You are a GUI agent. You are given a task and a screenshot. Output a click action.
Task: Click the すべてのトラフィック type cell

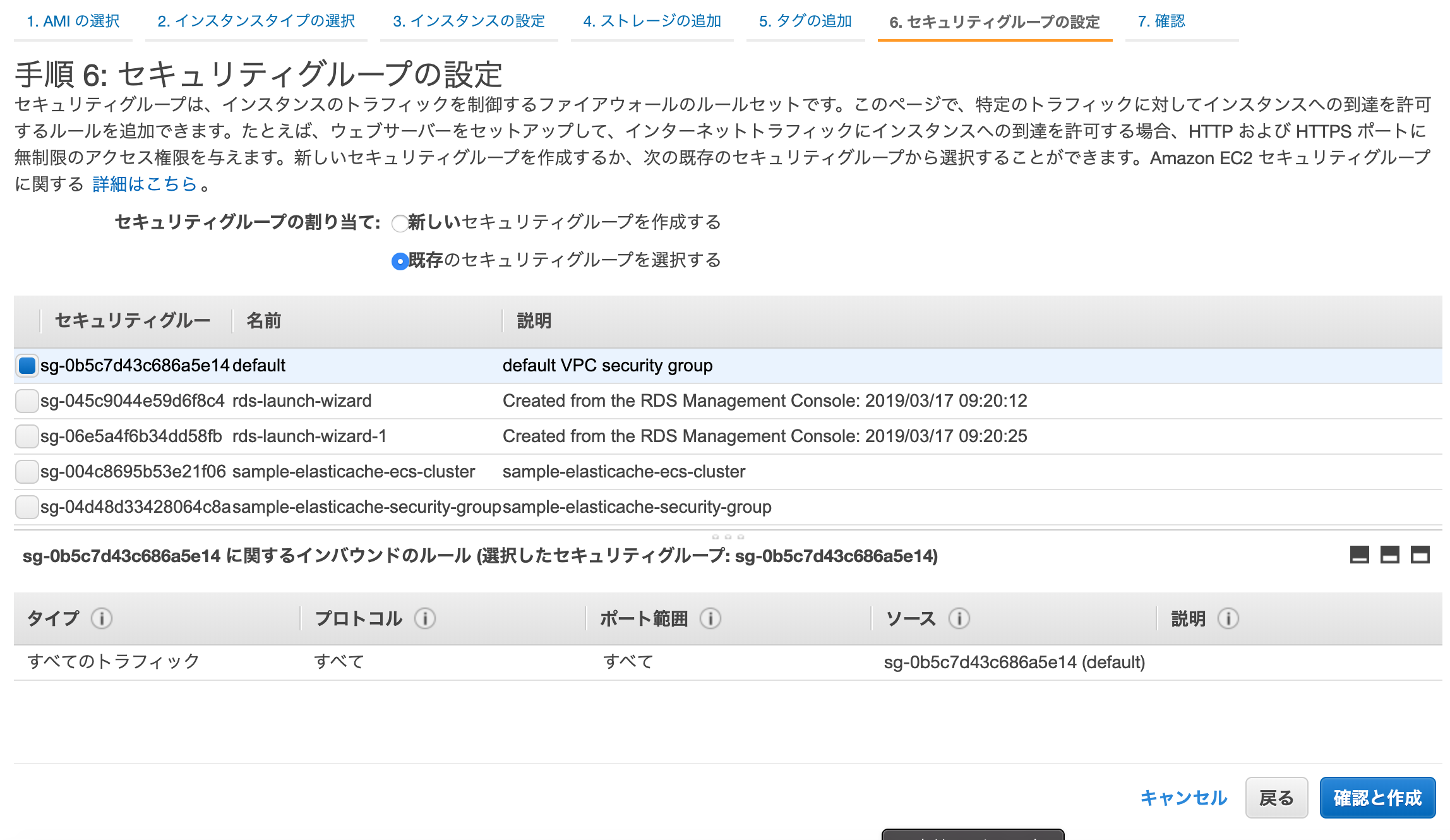(114, 661)
